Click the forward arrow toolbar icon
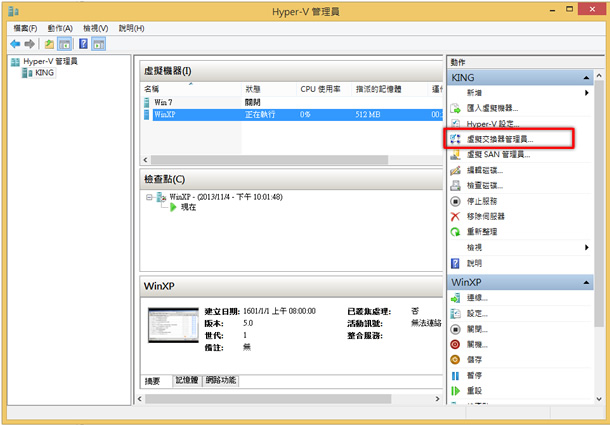Screen dimensions: 610x425 pos(30,44)
